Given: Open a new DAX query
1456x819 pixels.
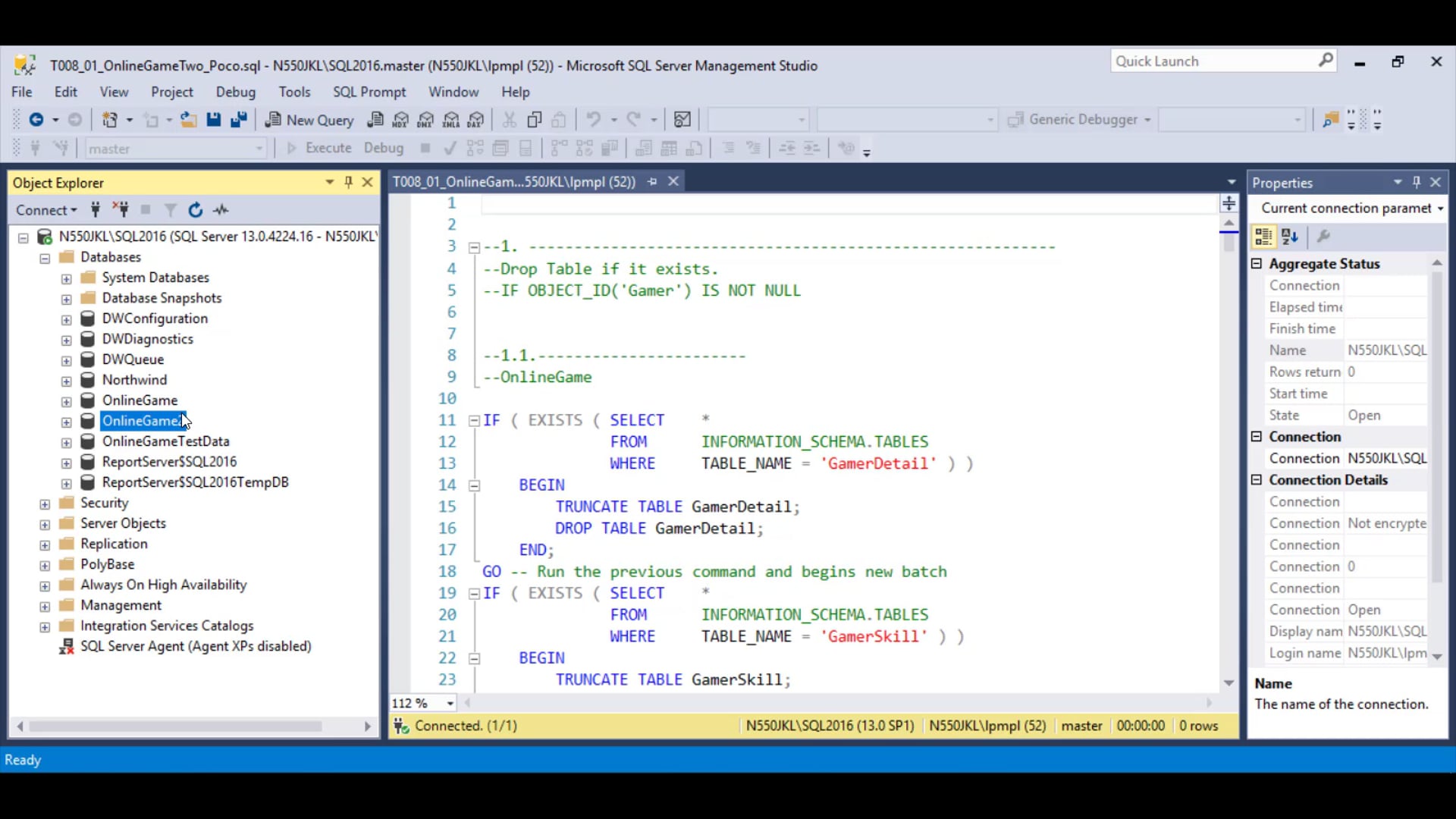Looking at the screenshot, I should point(477,119).
